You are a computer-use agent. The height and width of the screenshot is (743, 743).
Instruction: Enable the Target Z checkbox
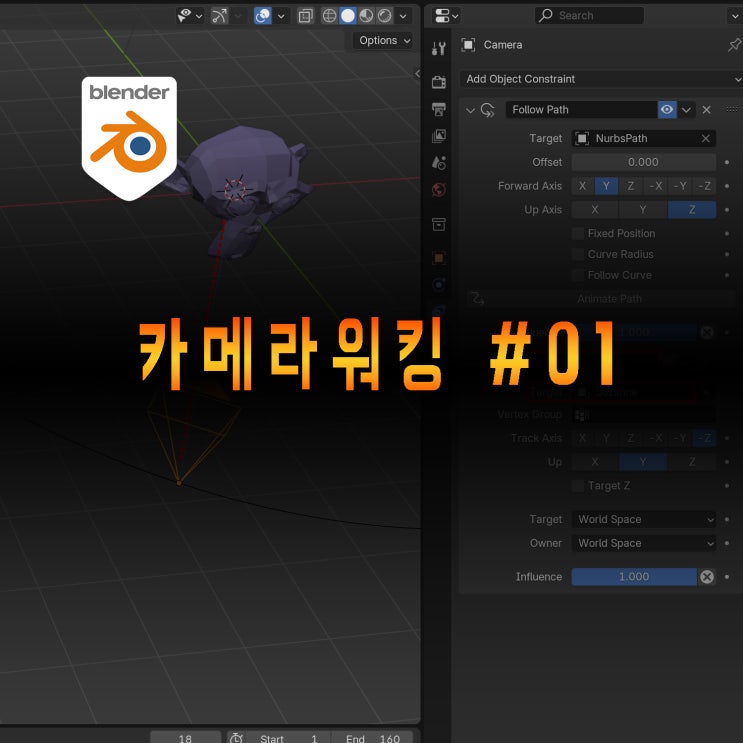[x=578, y=486]
